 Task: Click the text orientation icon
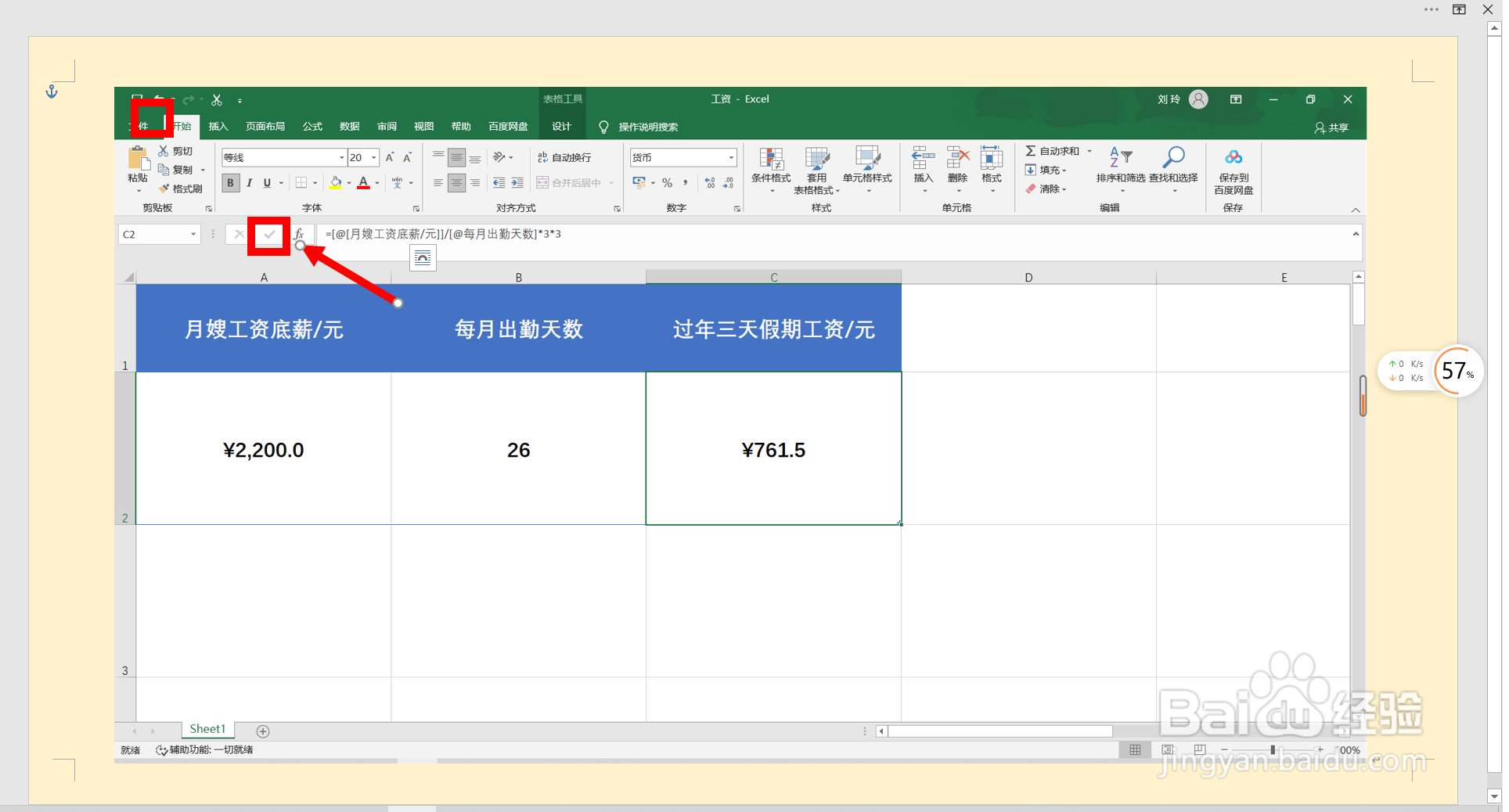[x=499, y=157]
